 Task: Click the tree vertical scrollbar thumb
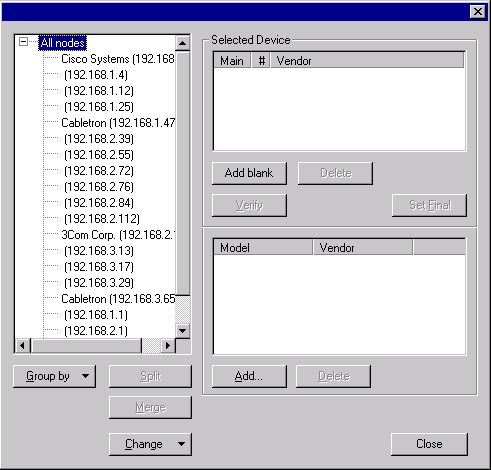183,173
